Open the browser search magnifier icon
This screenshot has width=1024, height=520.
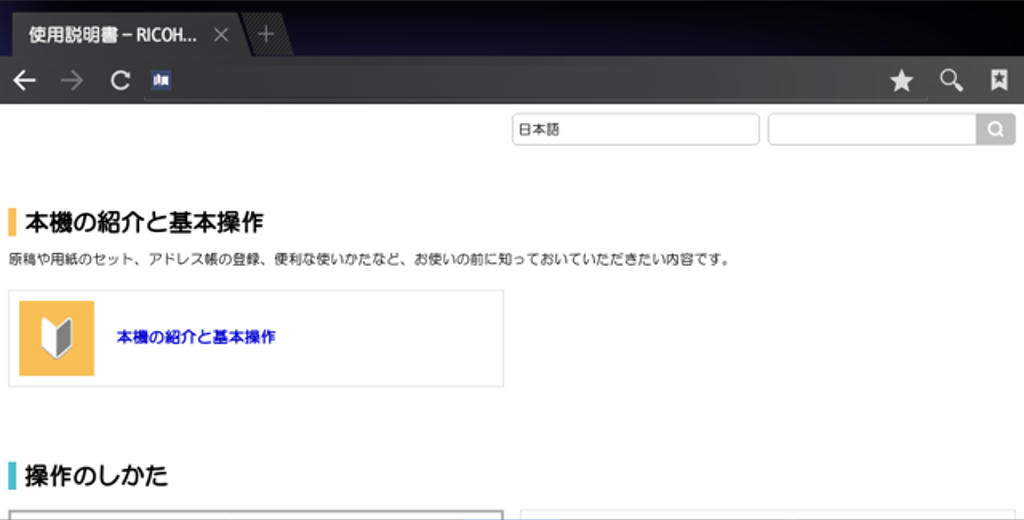pyautogui.click(x=951, y=81)
